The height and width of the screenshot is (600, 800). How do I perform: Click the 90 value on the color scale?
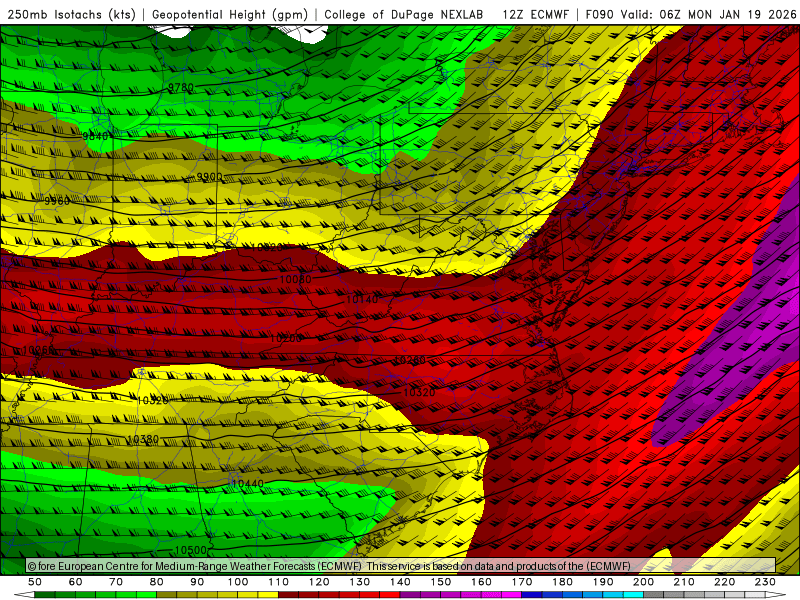tap(197, 582)
